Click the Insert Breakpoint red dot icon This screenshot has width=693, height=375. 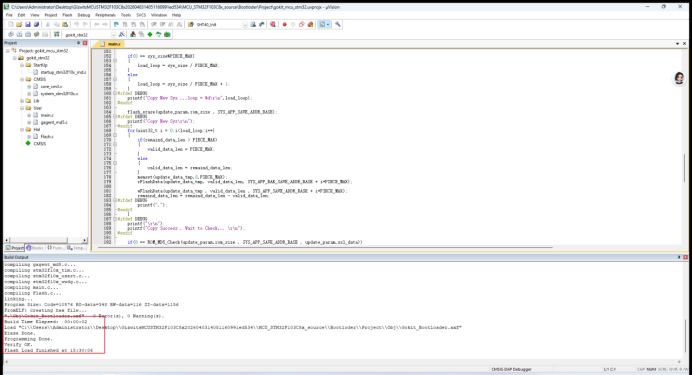tap(284, 24)
